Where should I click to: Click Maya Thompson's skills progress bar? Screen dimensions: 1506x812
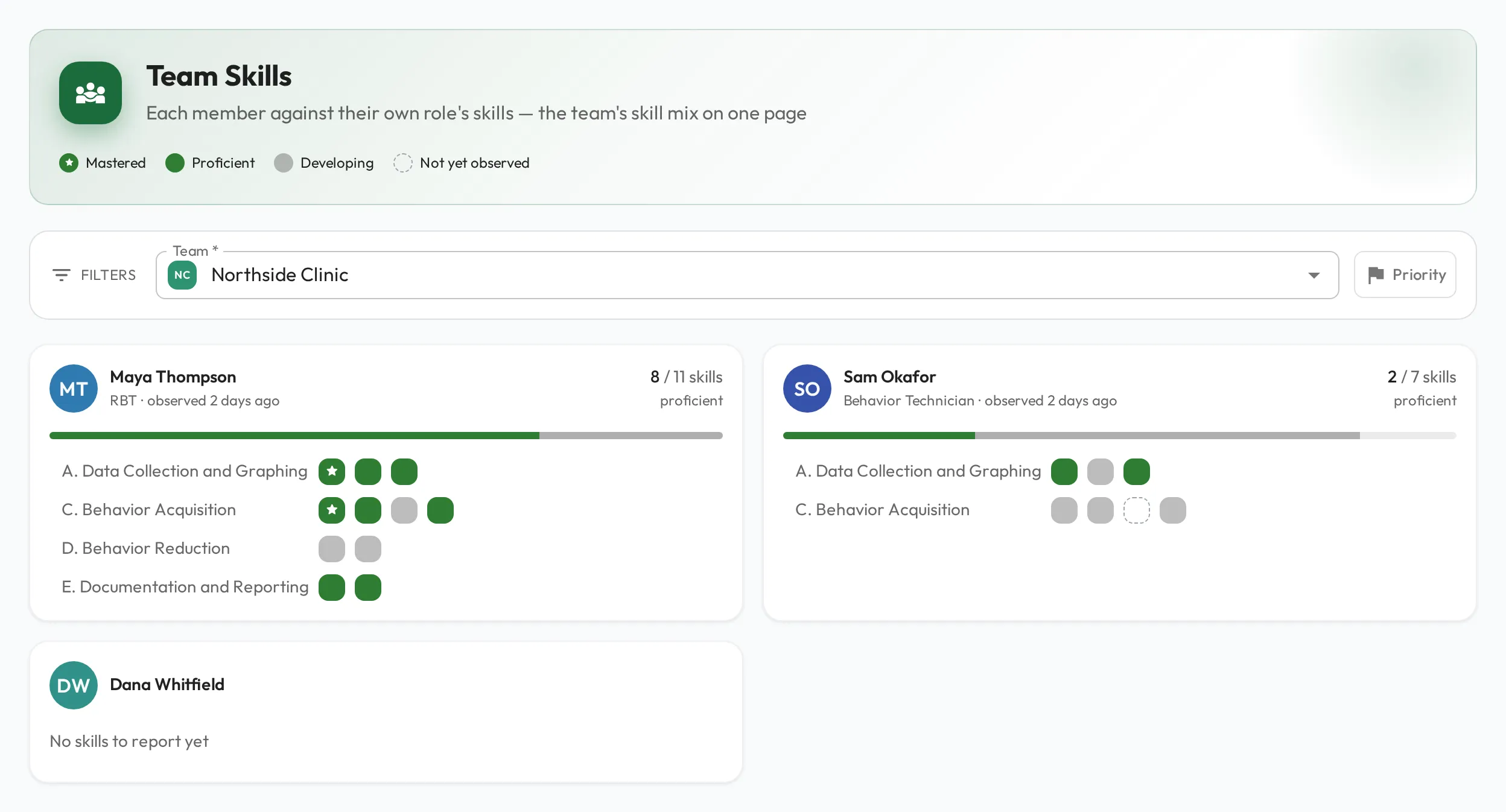[386, 436]
